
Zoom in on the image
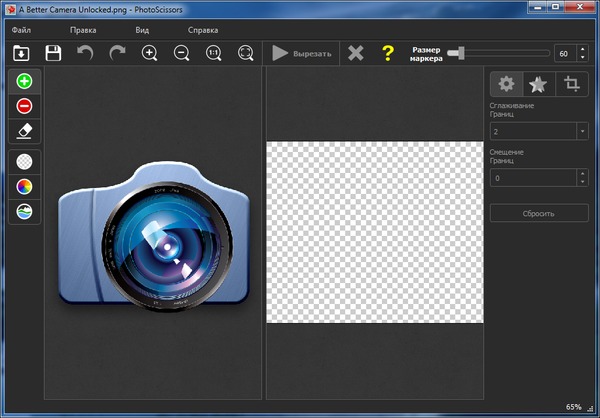click(150, 53)
